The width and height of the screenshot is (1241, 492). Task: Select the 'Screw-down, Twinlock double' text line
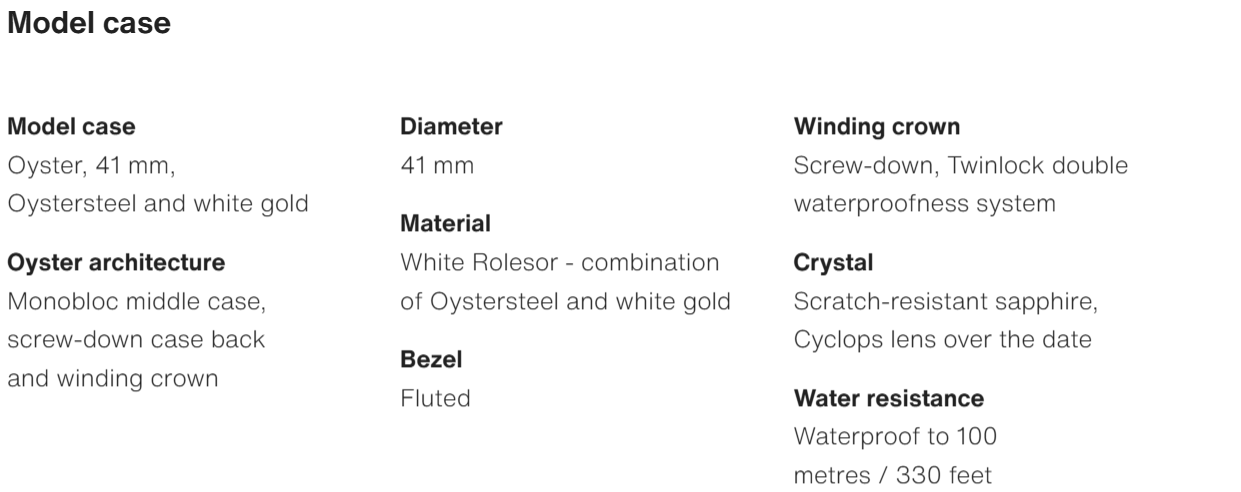pos(960,165)
